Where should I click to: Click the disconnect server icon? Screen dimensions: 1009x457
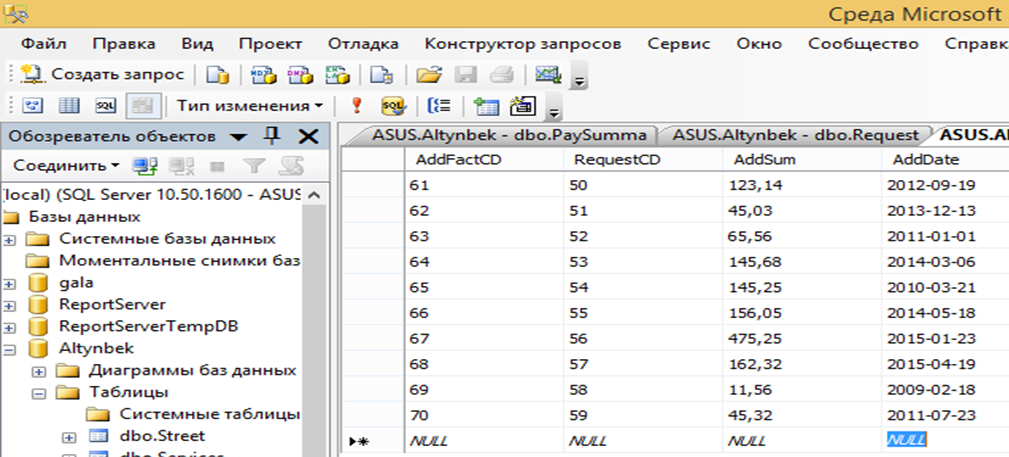click(181, 166)
